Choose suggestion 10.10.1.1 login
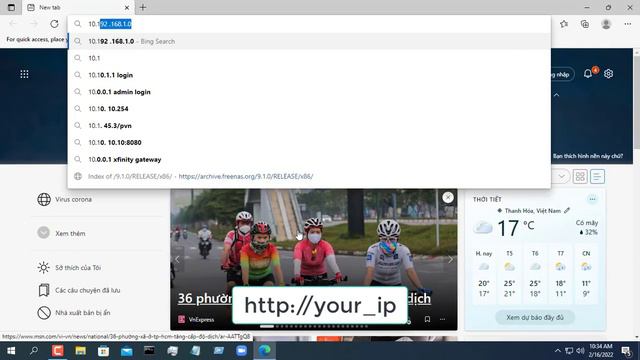The height and width of the screenshot is (360, 640). pos(309,75)
